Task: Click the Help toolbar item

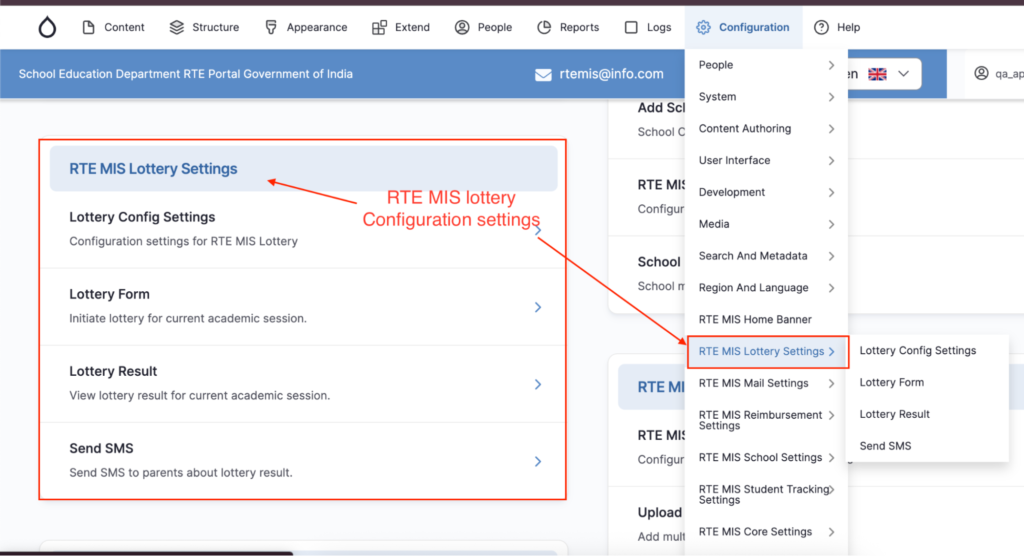Action: coord(837,27)
